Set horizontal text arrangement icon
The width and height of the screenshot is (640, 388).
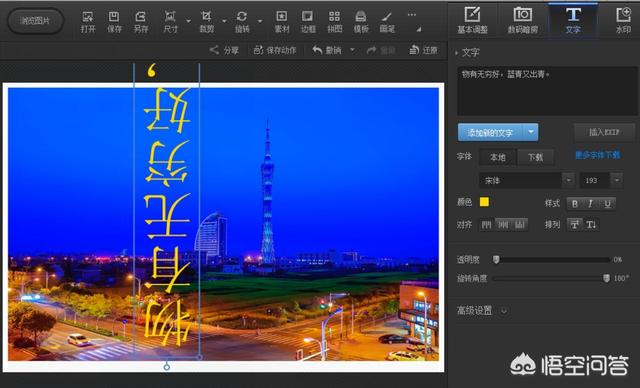(575, 224)
